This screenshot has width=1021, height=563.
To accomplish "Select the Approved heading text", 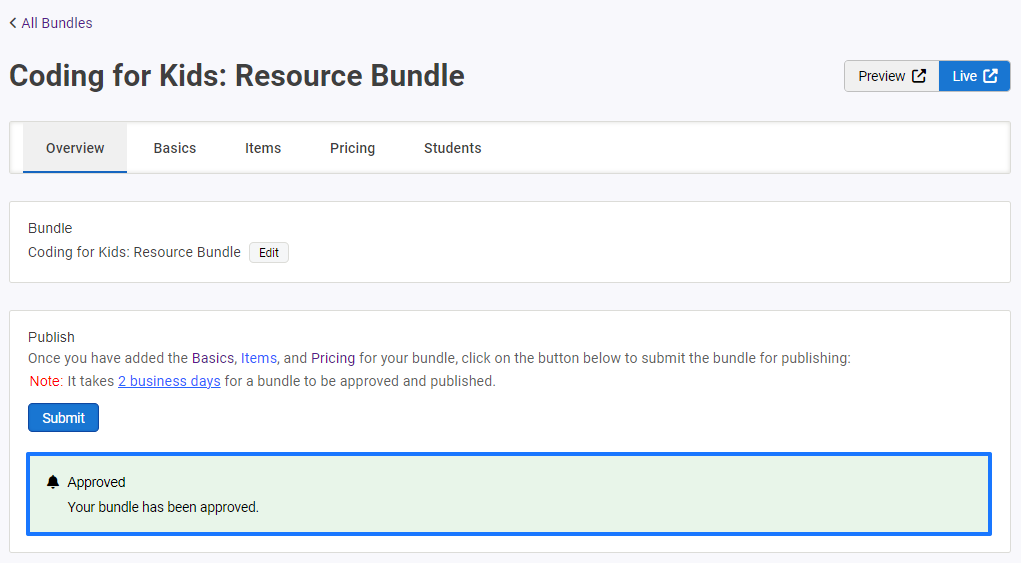I will point(96,482).
